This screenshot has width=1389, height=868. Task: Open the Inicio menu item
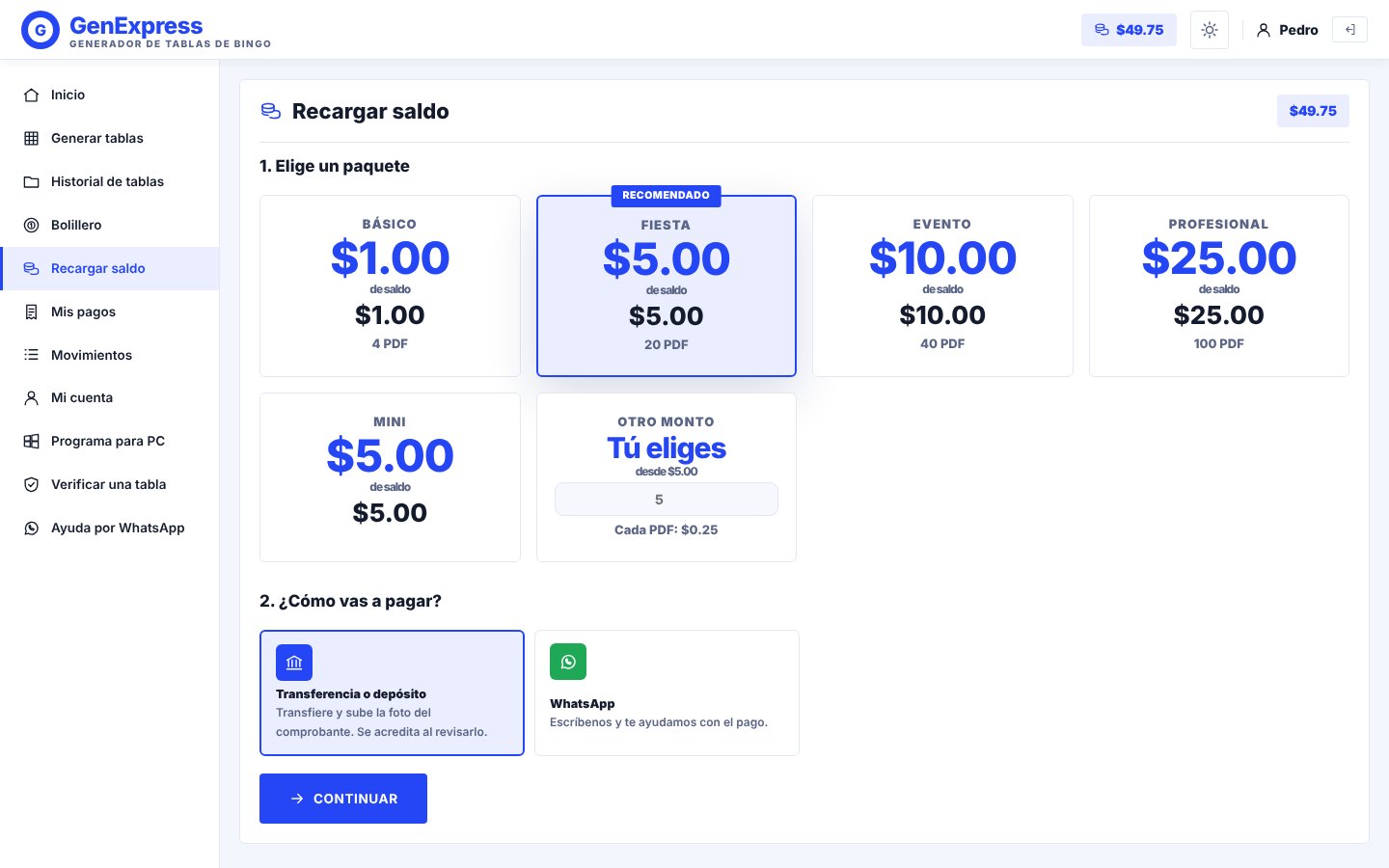(110, 95)
